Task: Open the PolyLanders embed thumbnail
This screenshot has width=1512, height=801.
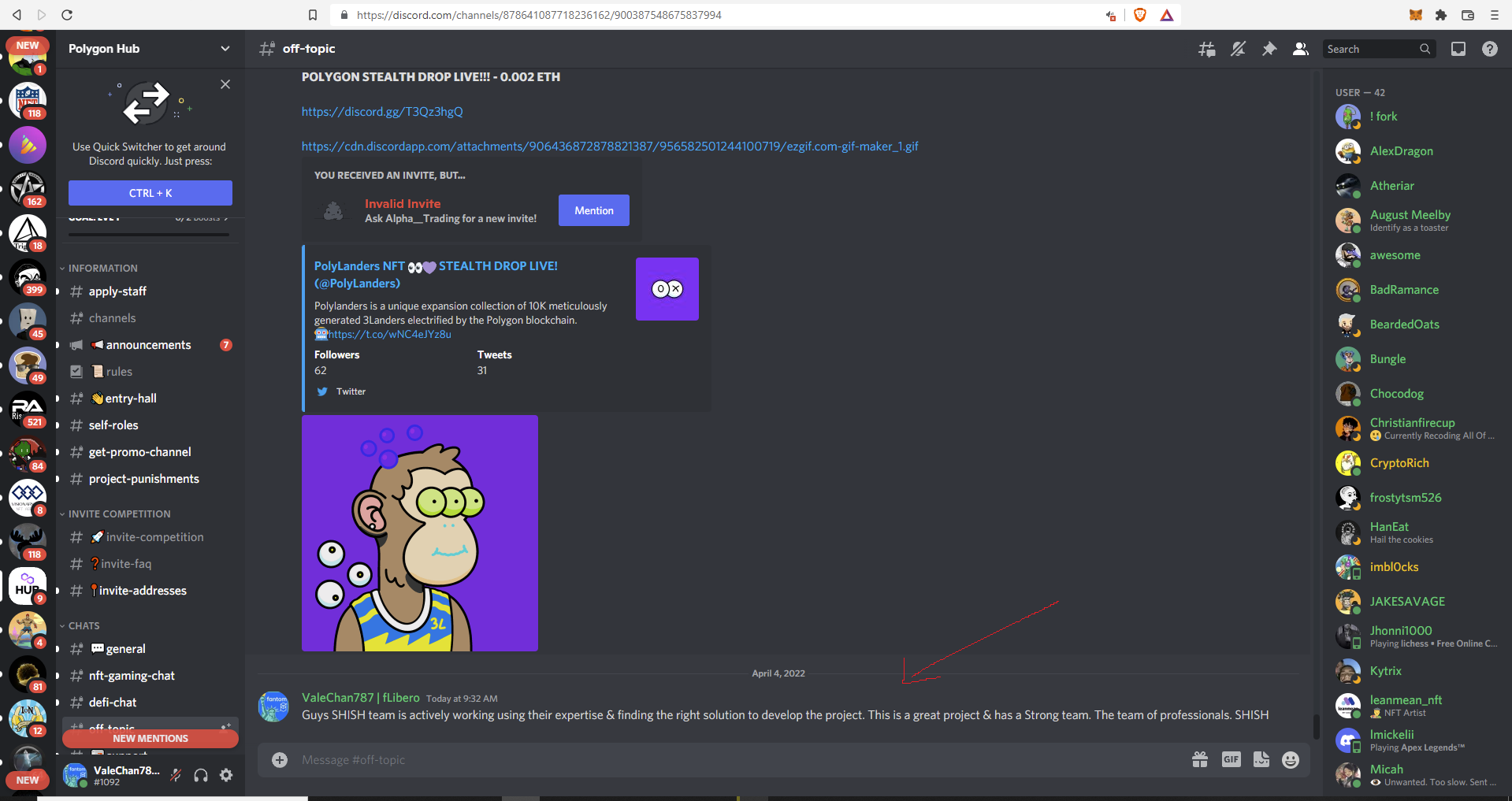Action: tap(667, 289)
